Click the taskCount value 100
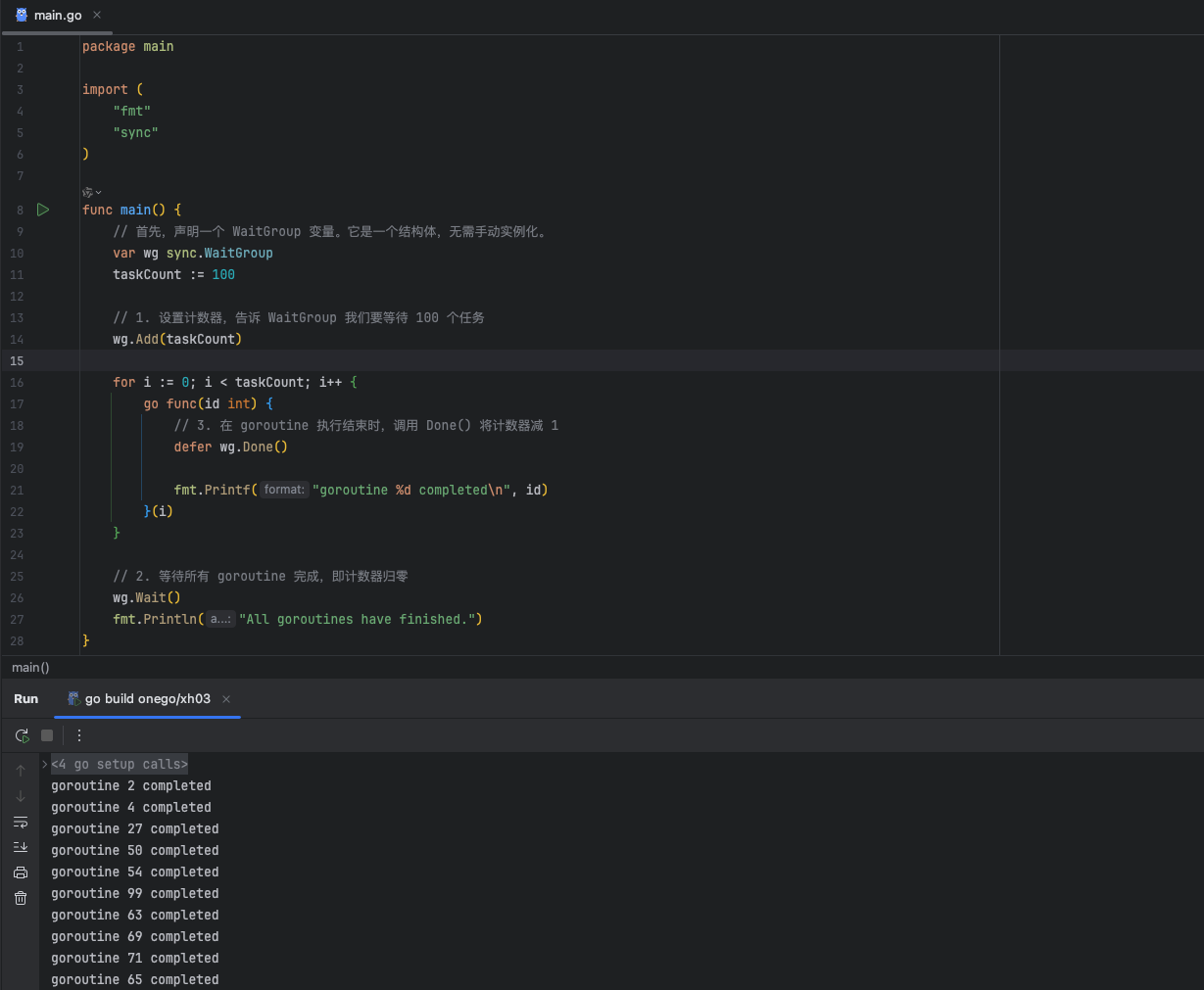 click(x=223, y=274)
